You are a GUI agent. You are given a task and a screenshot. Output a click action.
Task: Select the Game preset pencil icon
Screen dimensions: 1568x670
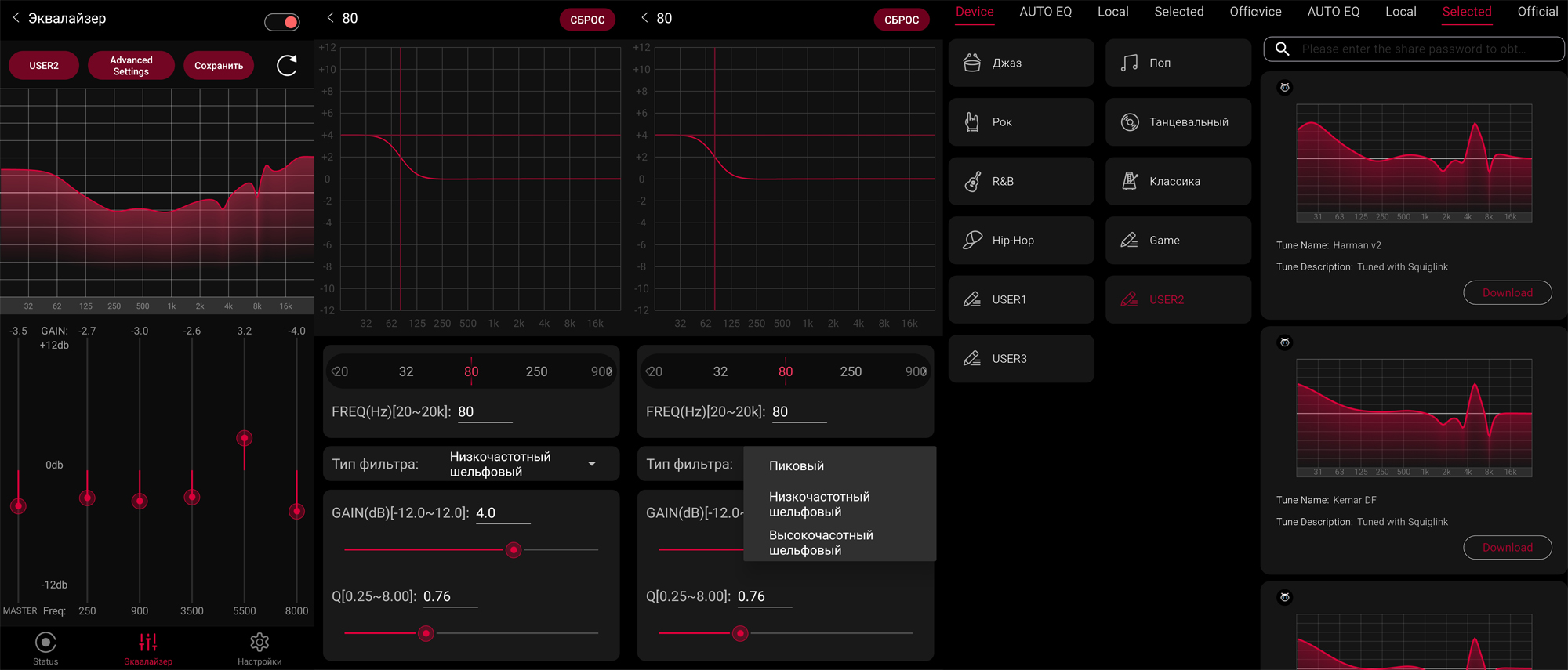tap(1129, 240)
